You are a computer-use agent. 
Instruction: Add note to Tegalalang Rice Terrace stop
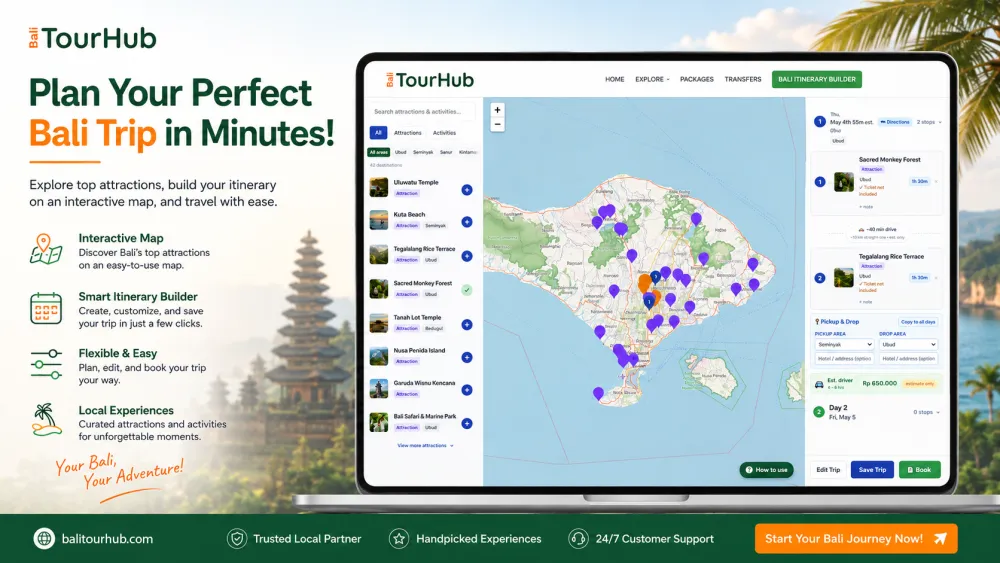coord(865,302)
